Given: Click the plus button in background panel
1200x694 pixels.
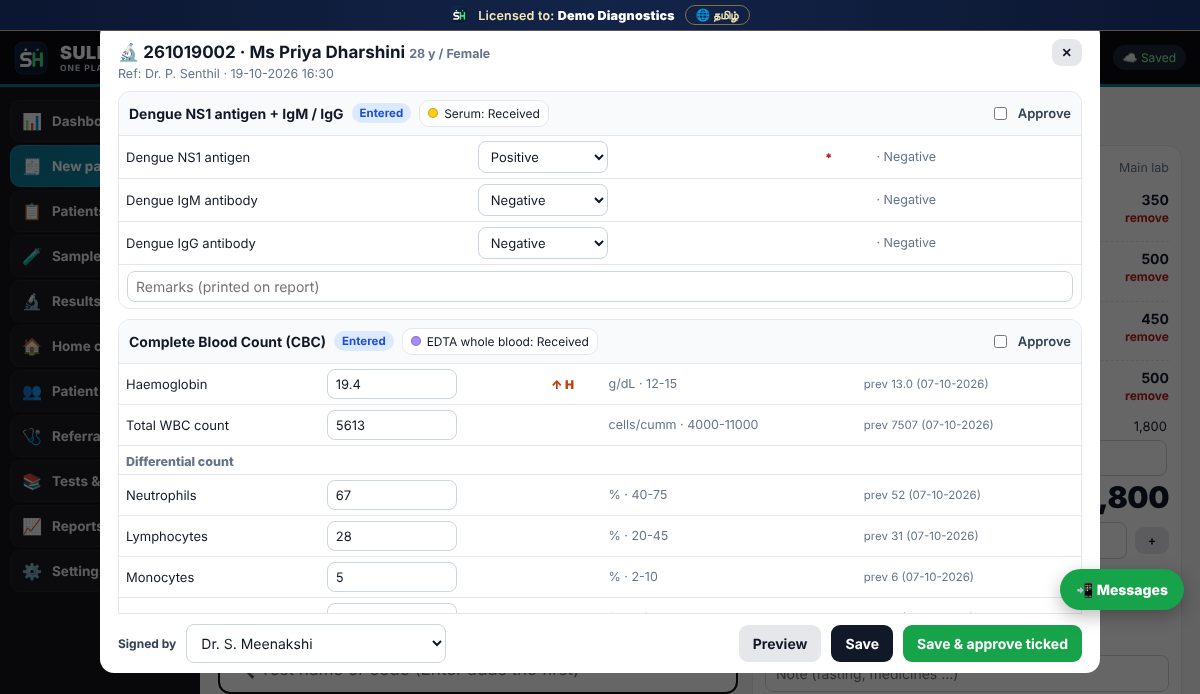Looking at the screenshot, I should [x=1151, y=541].
